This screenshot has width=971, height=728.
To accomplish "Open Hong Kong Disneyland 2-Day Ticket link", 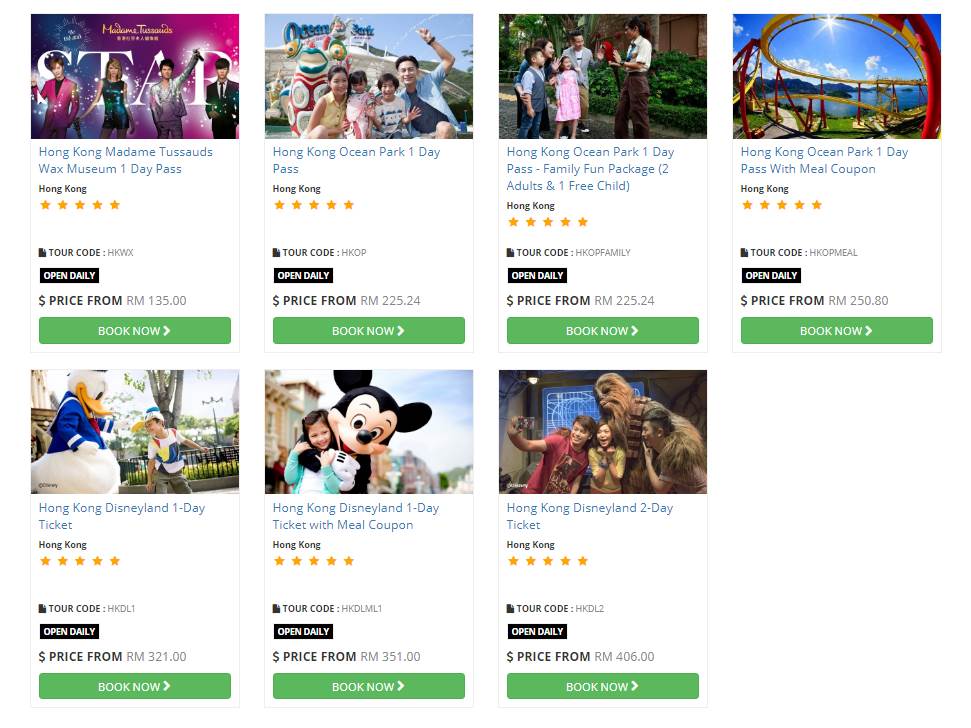I will tap(590, 516).
